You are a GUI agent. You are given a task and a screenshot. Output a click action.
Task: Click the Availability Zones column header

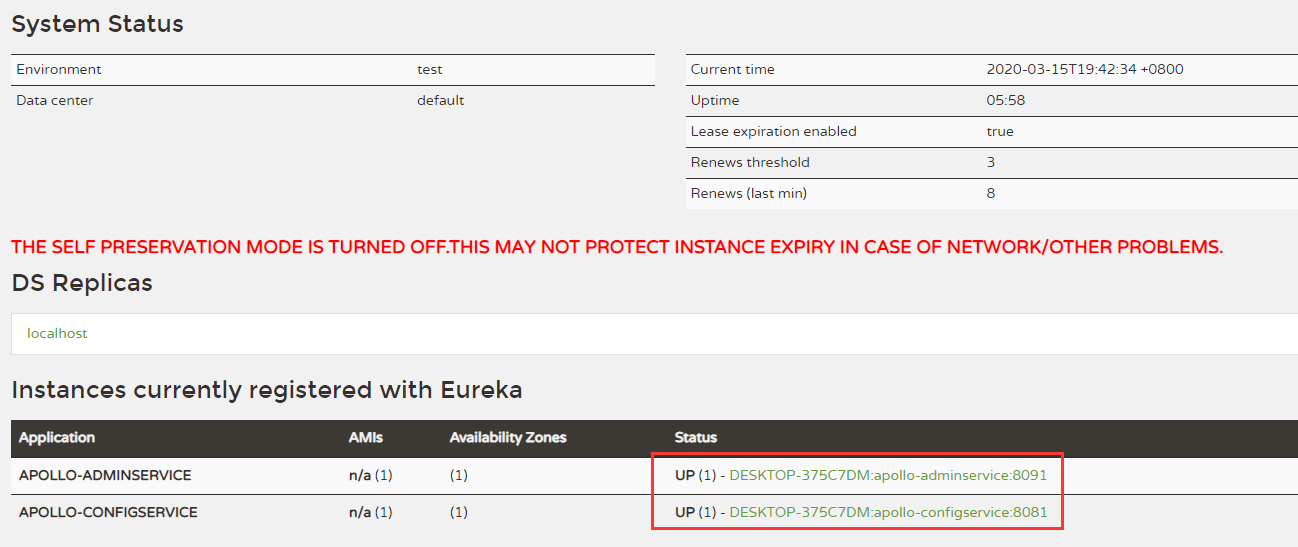point(507,438)
